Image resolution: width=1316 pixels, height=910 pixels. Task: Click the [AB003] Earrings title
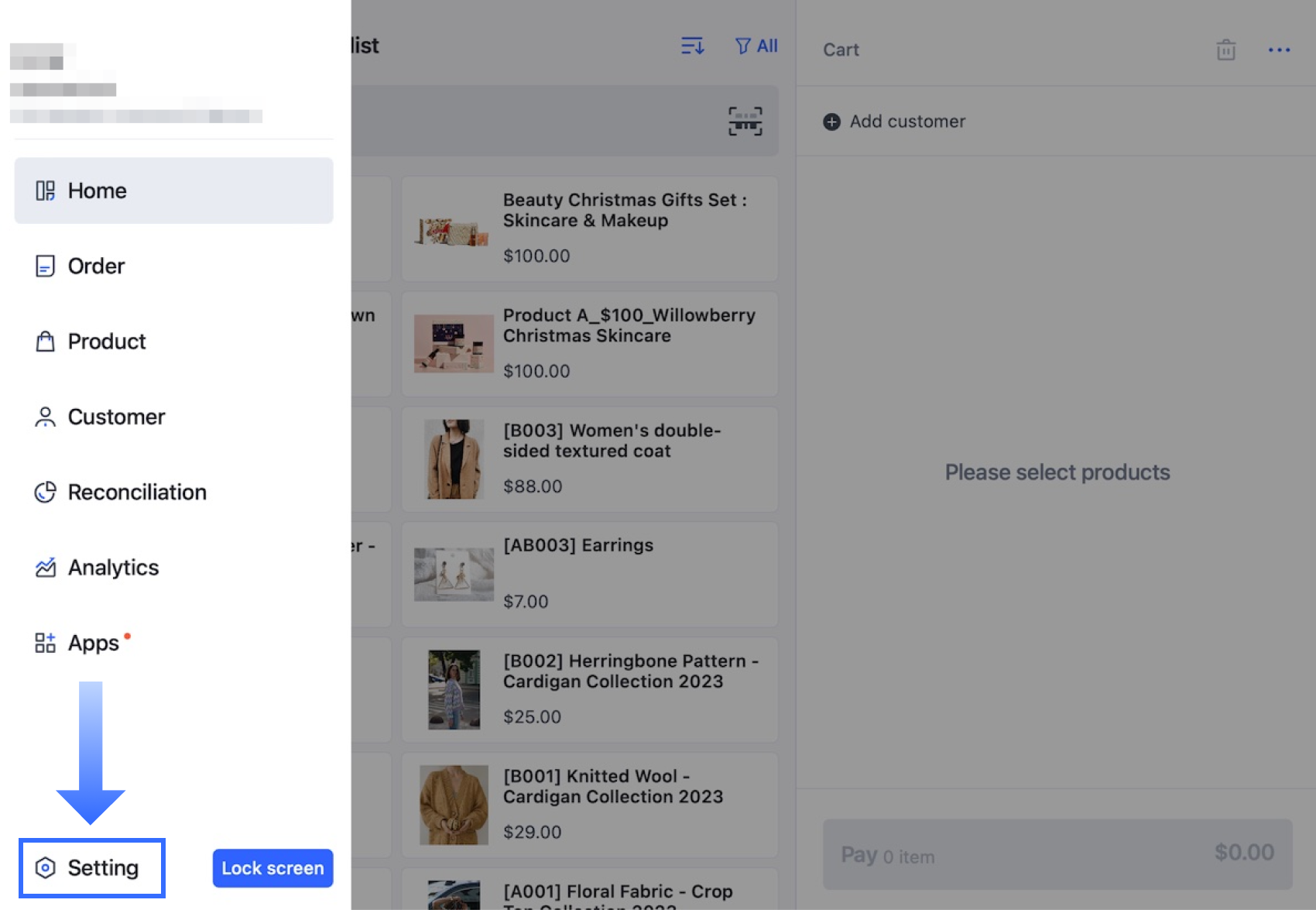[578, 545]
